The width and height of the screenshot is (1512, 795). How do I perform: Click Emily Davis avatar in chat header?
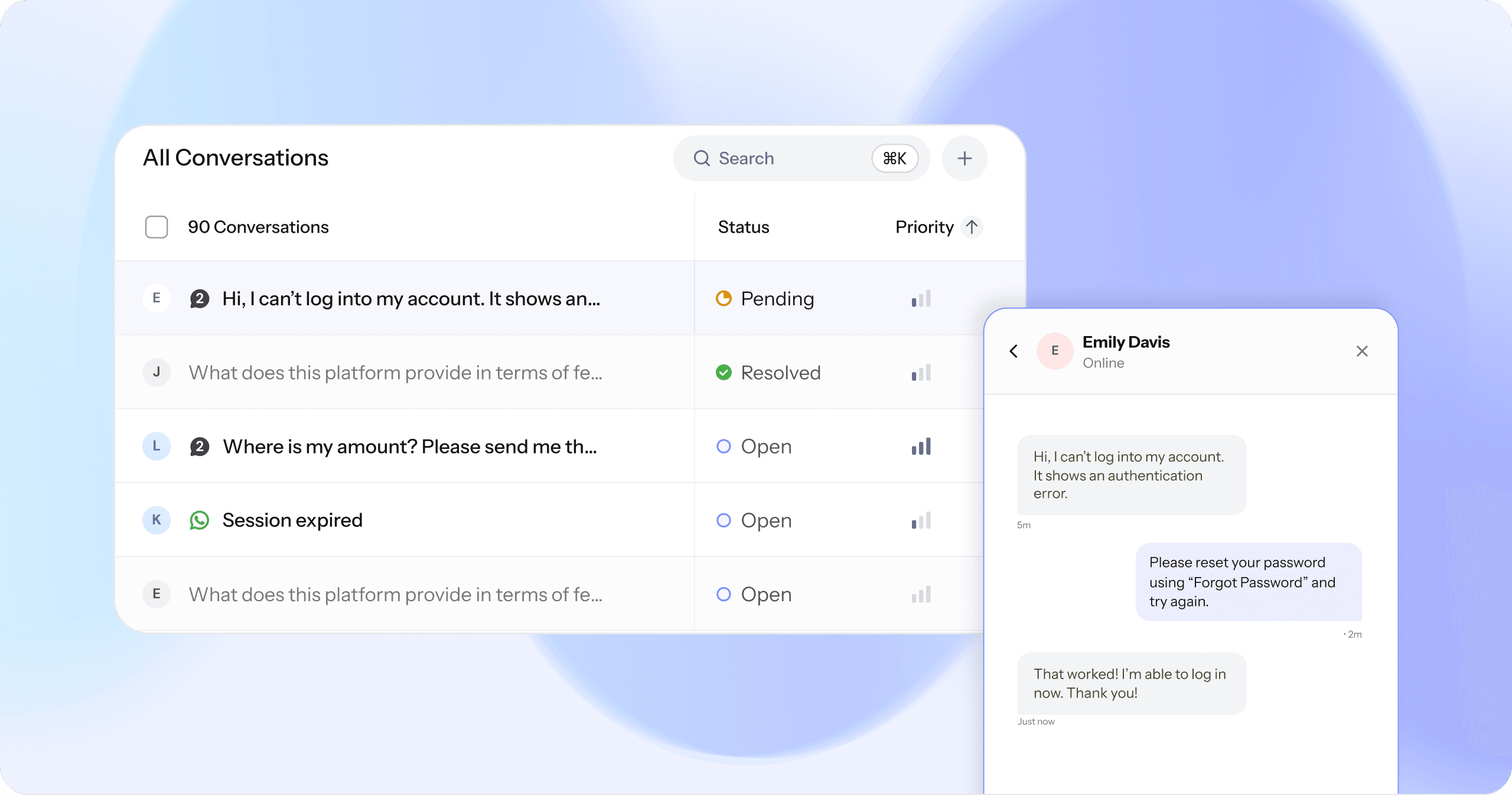pyautogui.click(x=1055, y=351)
